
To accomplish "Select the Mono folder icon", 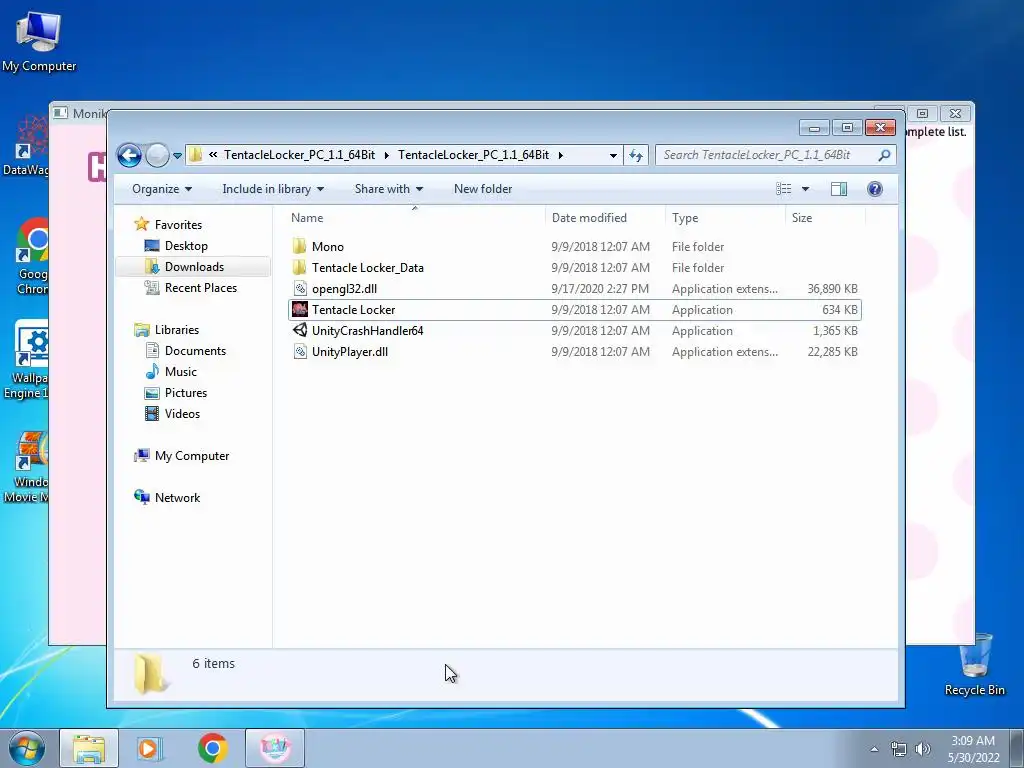I will coord(299,246).
